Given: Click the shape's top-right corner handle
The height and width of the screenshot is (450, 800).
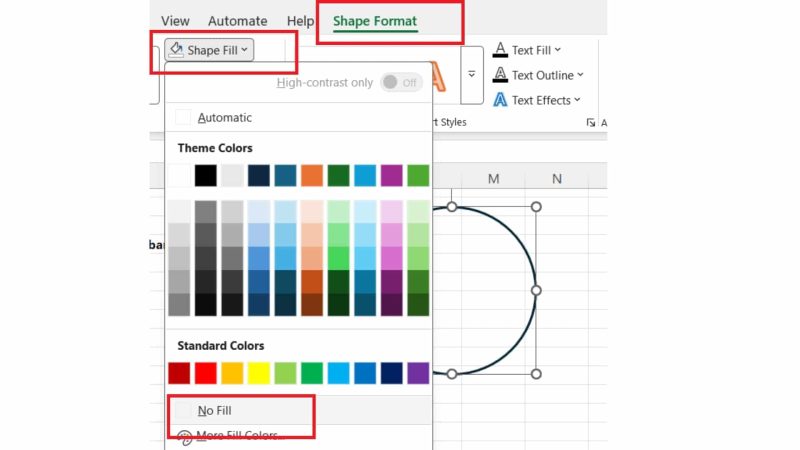Looking at the screenshot, I should 536,207.
